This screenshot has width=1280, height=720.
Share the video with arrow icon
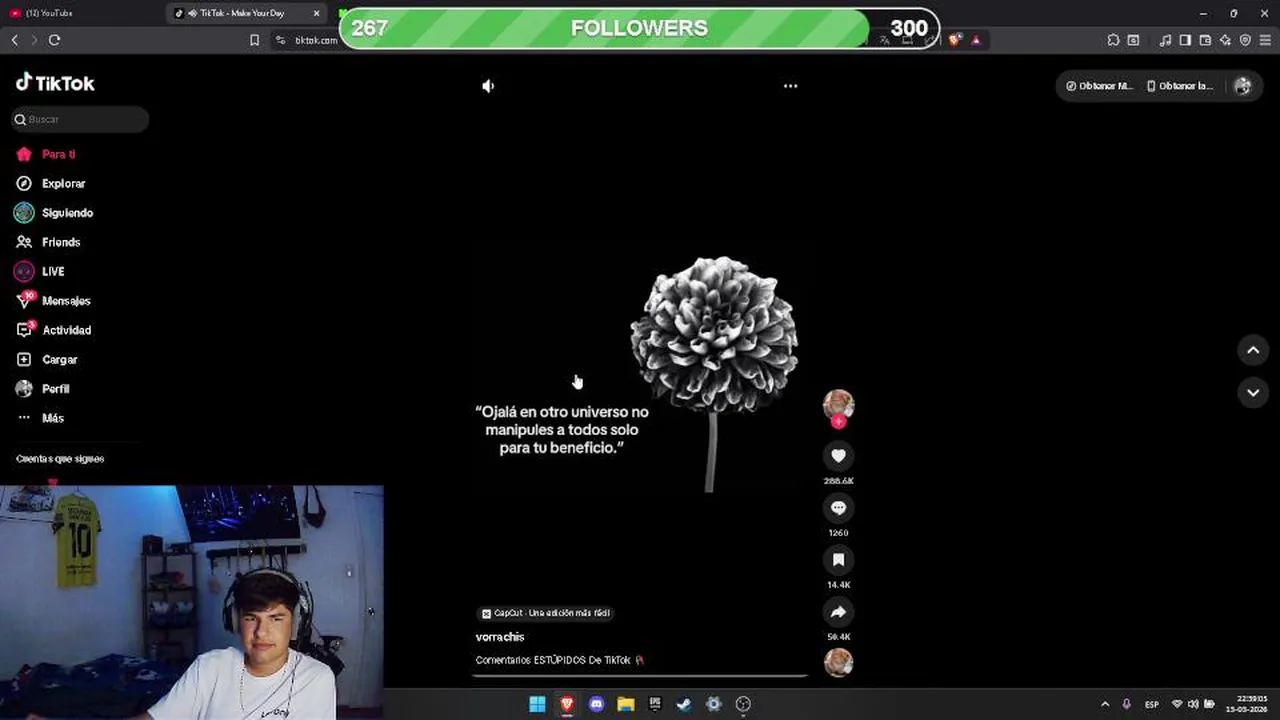(x=838, y=612)
